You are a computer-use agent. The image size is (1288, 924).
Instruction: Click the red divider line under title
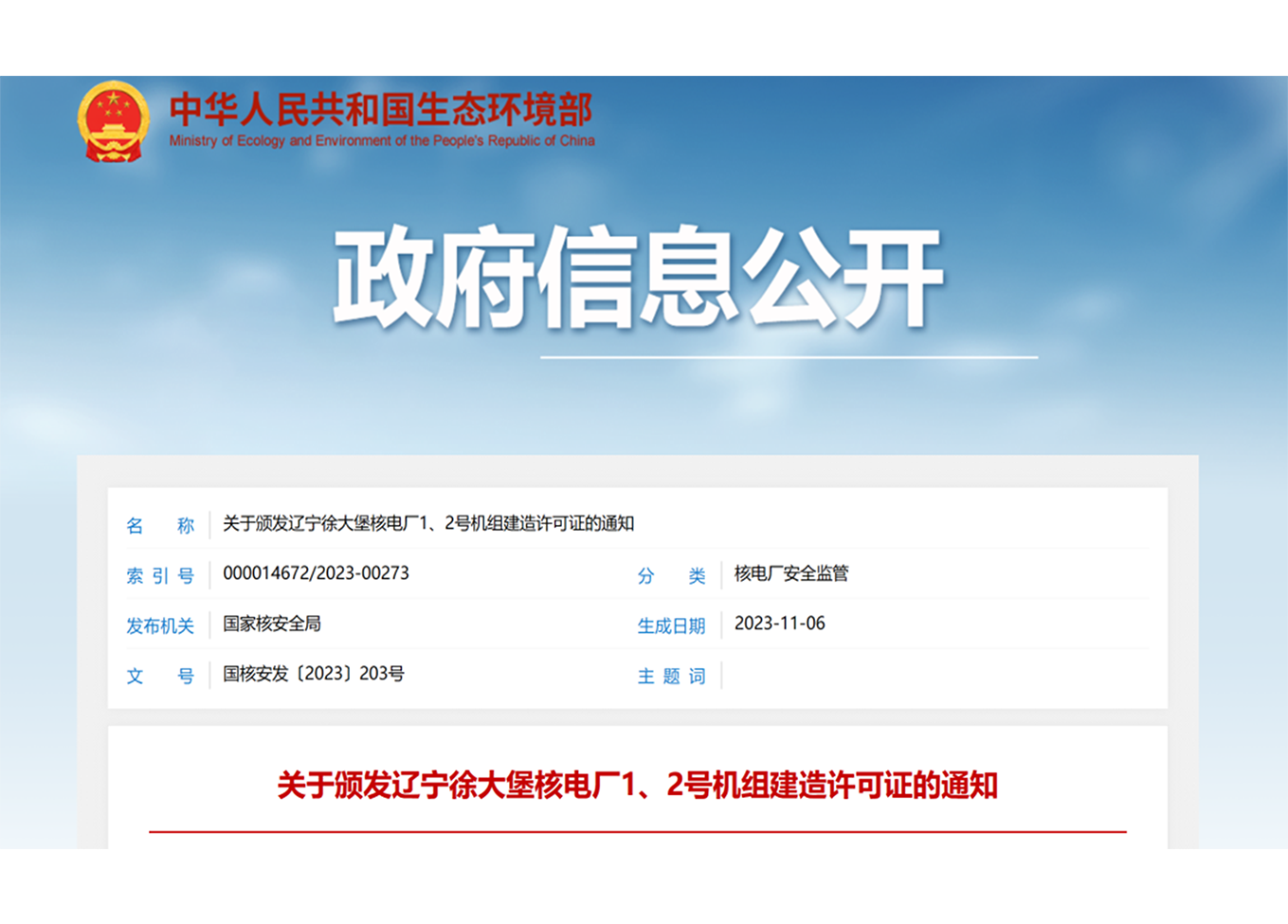tap(637, 832)
